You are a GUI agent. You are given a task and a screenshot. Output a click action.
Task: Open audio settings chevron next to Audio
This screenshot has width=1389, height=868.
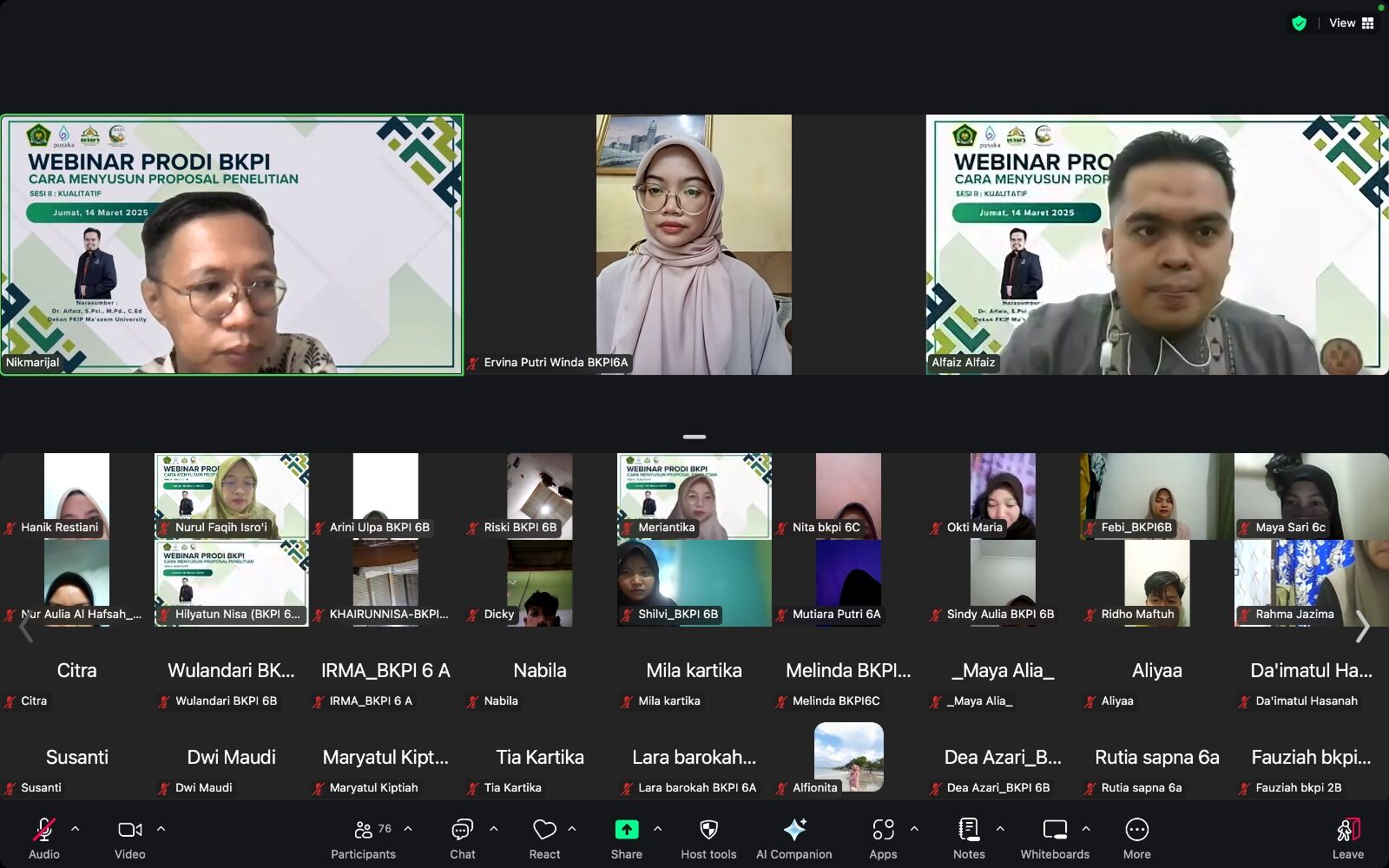(x=73, y=827)
